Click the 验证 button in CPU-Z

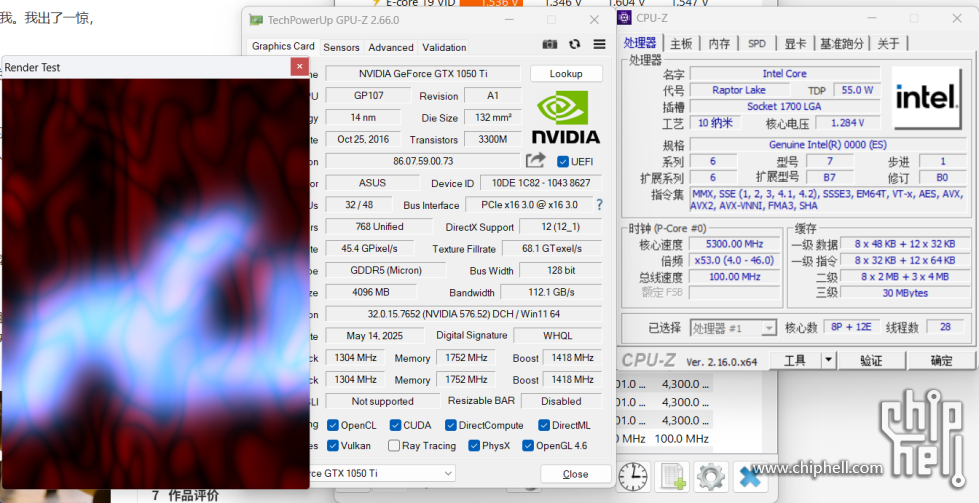[x=872, y=360]
